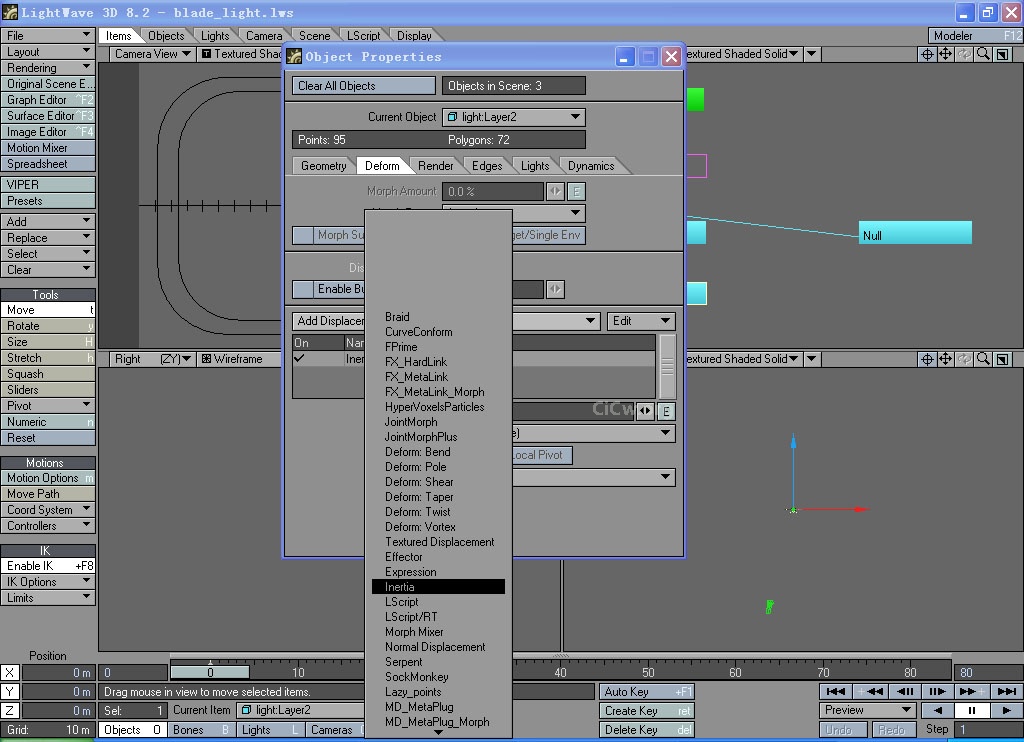
Task: Go to the previous keyframe
Action: (x=870, y=691)
